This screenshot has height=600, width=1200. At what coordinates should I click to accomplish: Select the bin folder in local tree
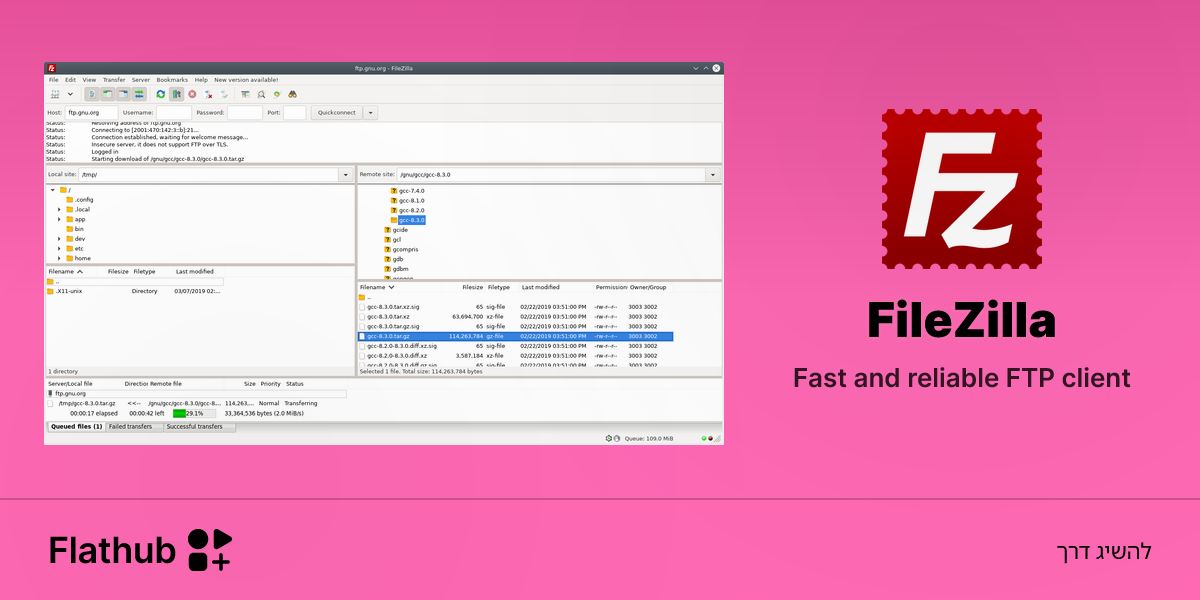tap(75, 229)
